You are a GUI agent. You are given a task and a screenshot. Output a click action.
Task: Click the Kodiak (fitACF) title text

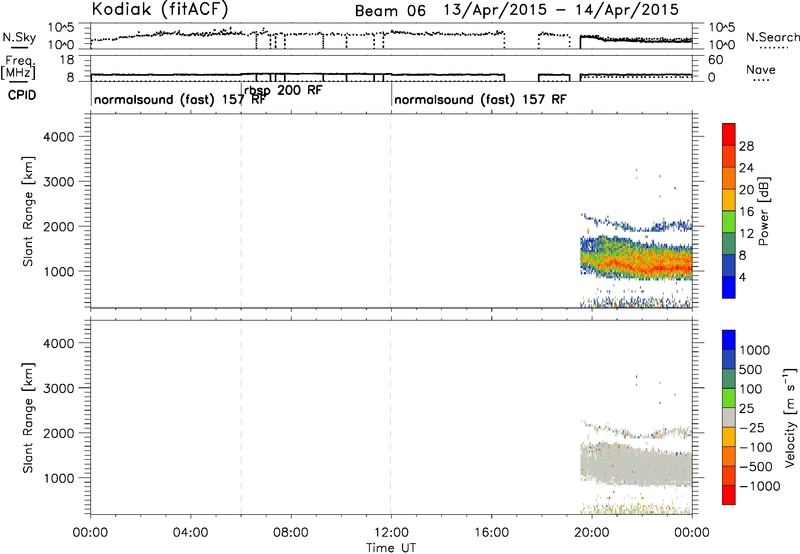click(160, 10)
